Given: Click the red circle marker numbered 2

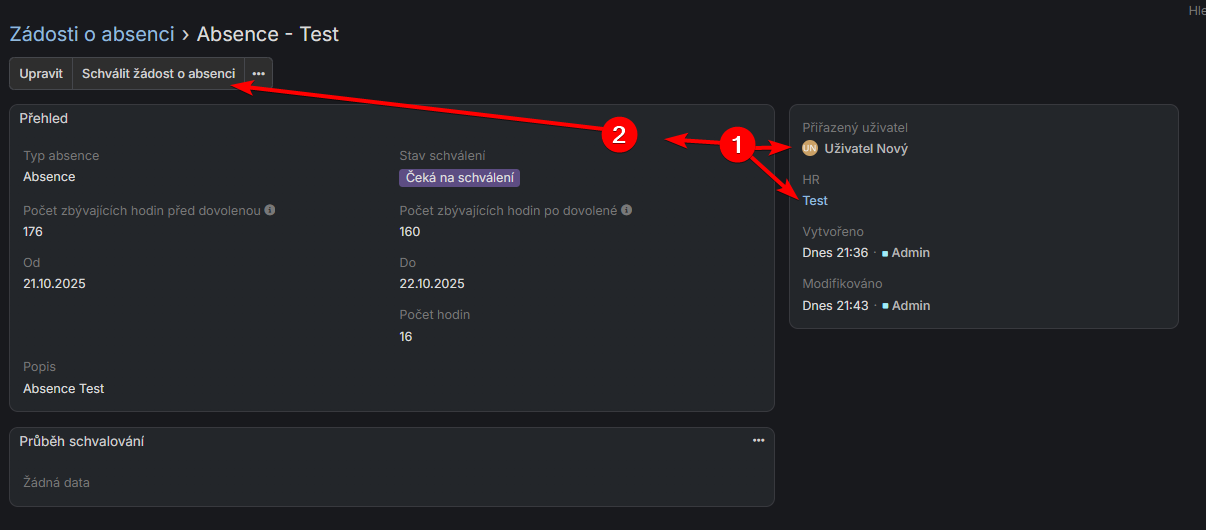Looking at the screenshot, I should coord(619,135).
